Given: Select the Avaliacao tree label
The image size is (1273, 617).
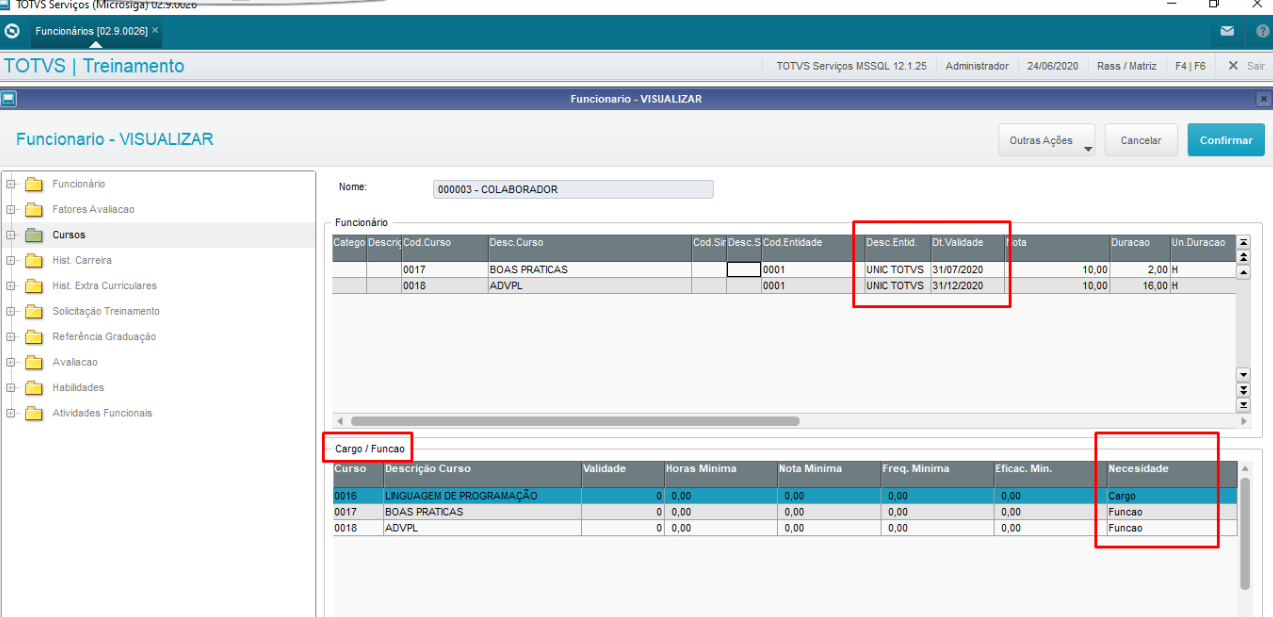Looking at the screenshot, I should [x=75, y=363].
